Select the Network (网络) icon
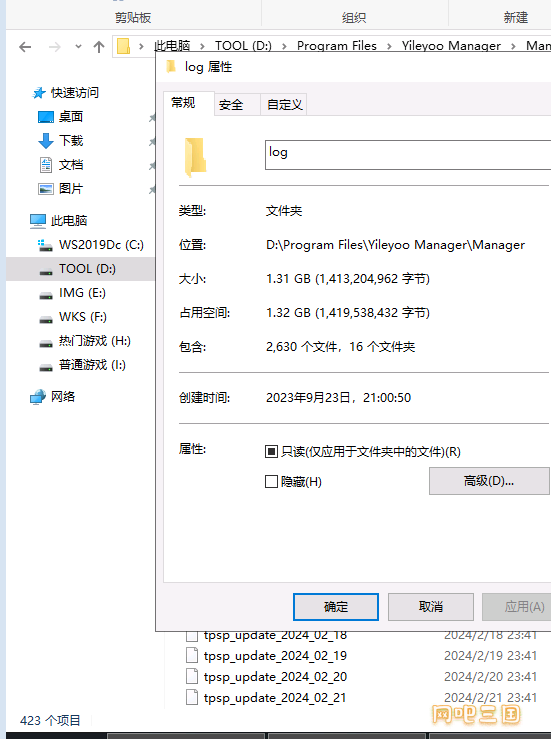551x739 pixels. pos(52,396)
